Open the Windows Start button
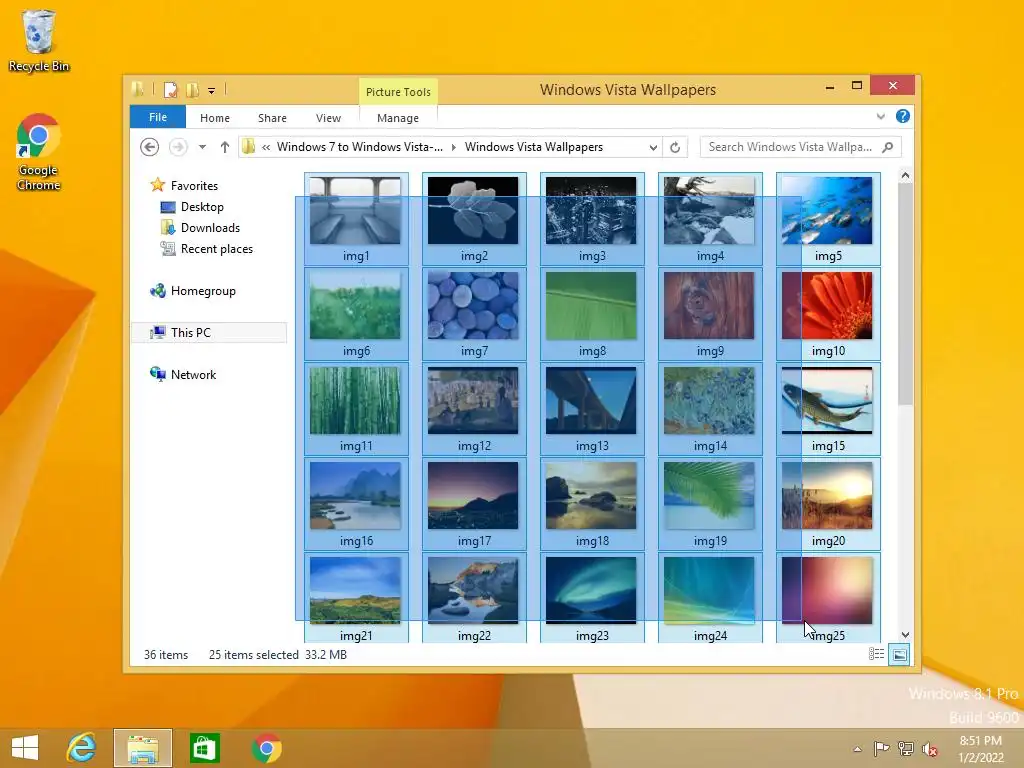 25,748
